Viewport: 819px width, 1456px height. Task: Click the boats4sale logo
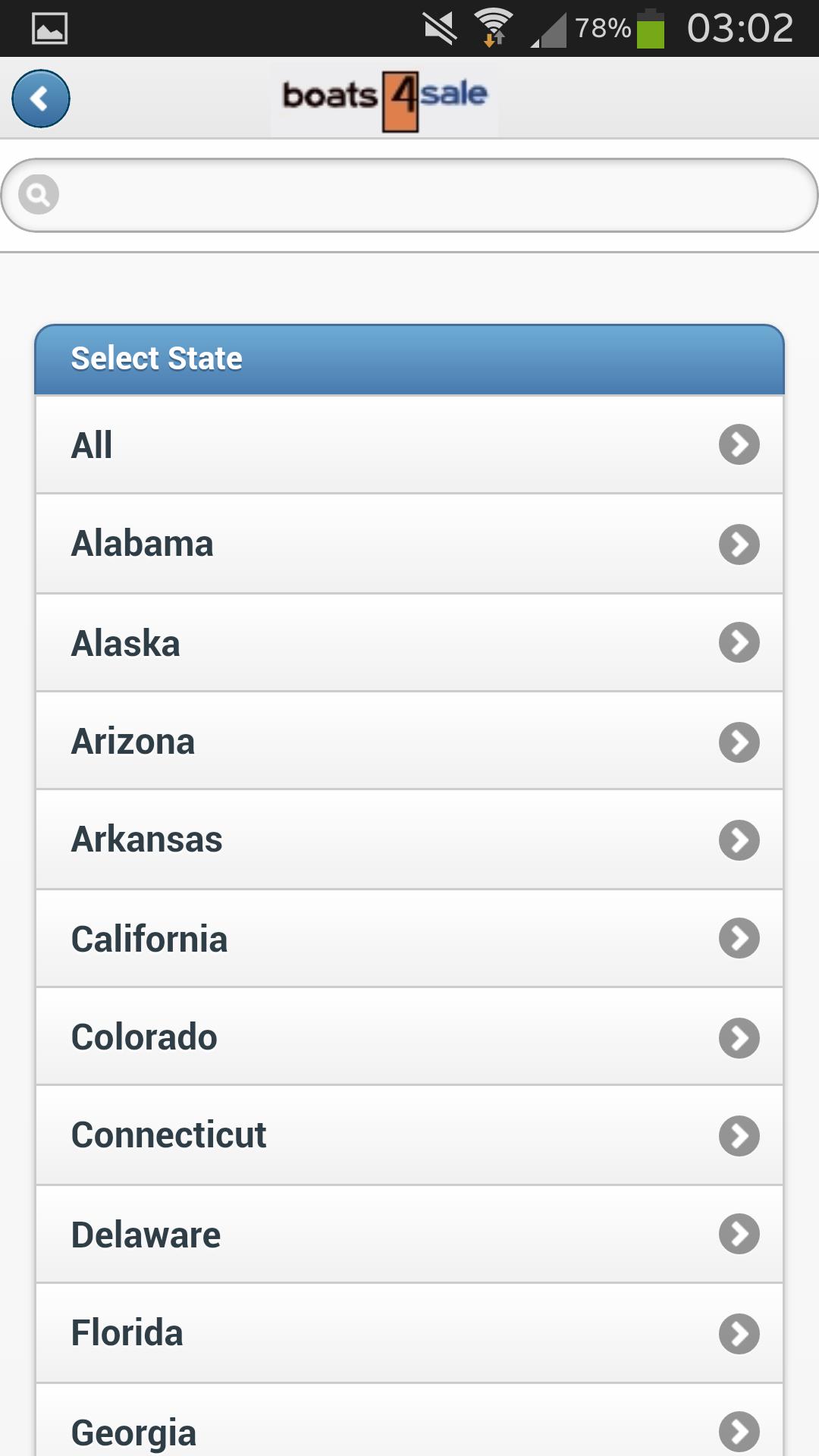click(384, 99)
